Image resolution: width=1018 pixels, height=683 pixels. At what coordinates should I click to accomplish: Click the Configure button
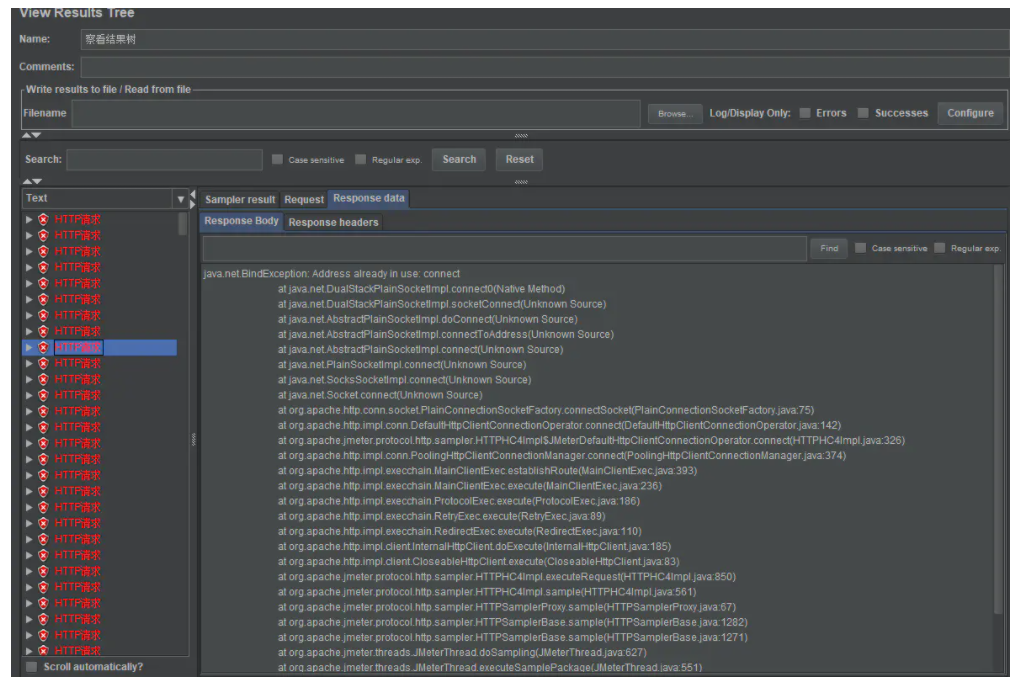click(x=970, y=113)
